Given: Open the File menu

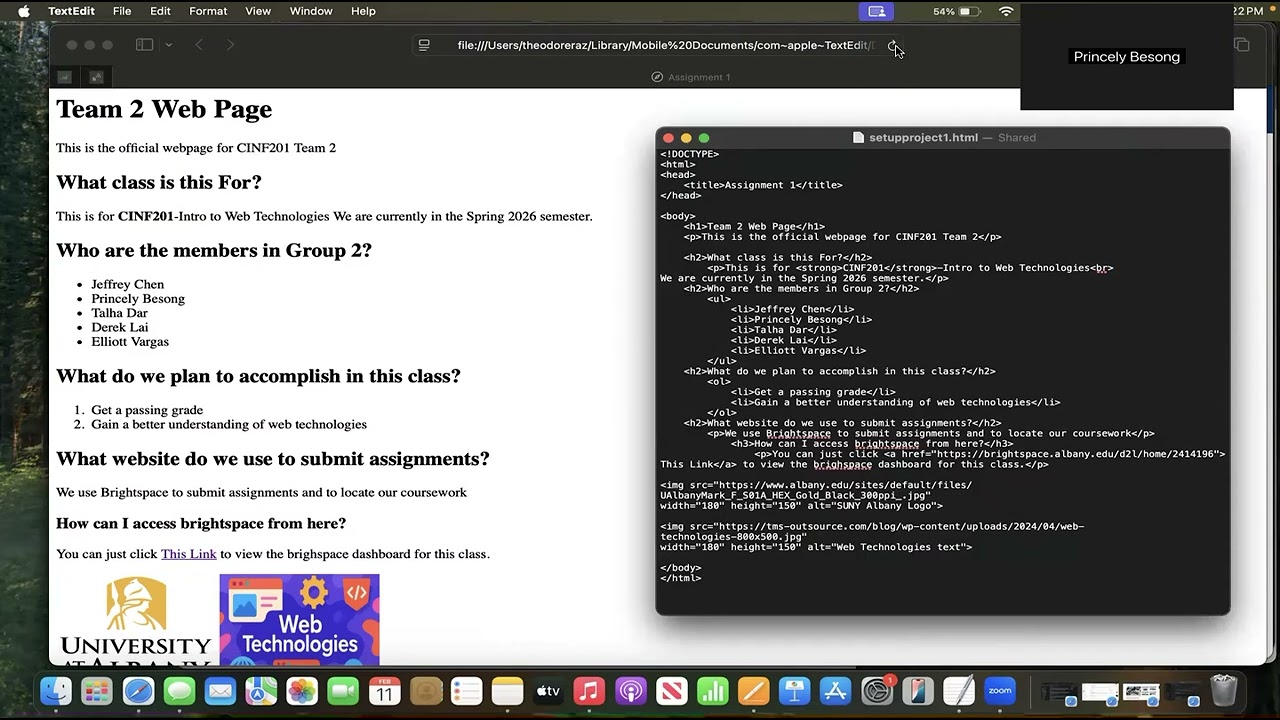Looking at the screenshot, I should click(122, 11).
